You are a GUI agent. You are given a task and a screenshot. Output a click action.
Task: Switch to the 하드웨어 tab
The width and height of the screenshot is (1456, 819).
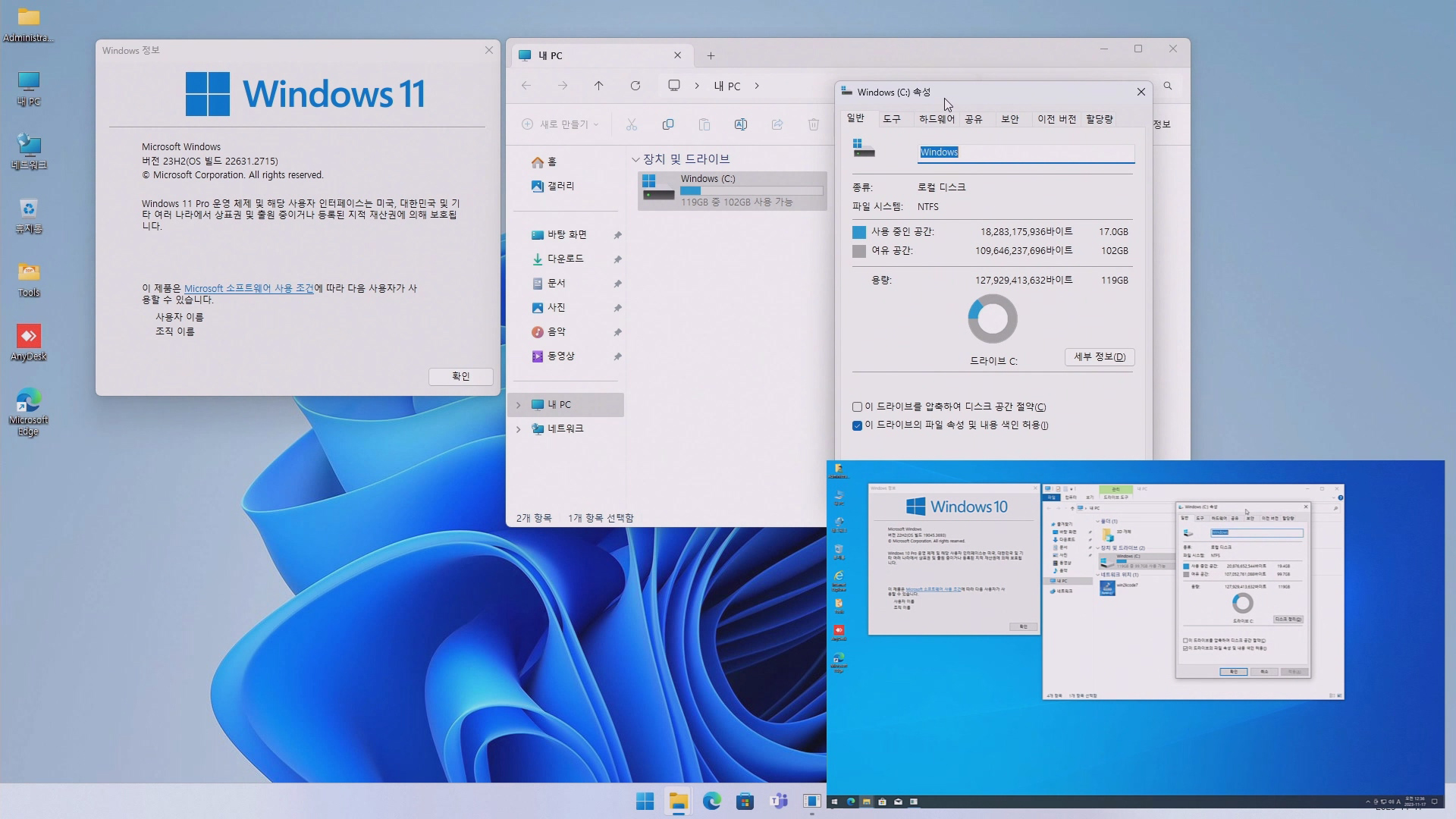937,119
